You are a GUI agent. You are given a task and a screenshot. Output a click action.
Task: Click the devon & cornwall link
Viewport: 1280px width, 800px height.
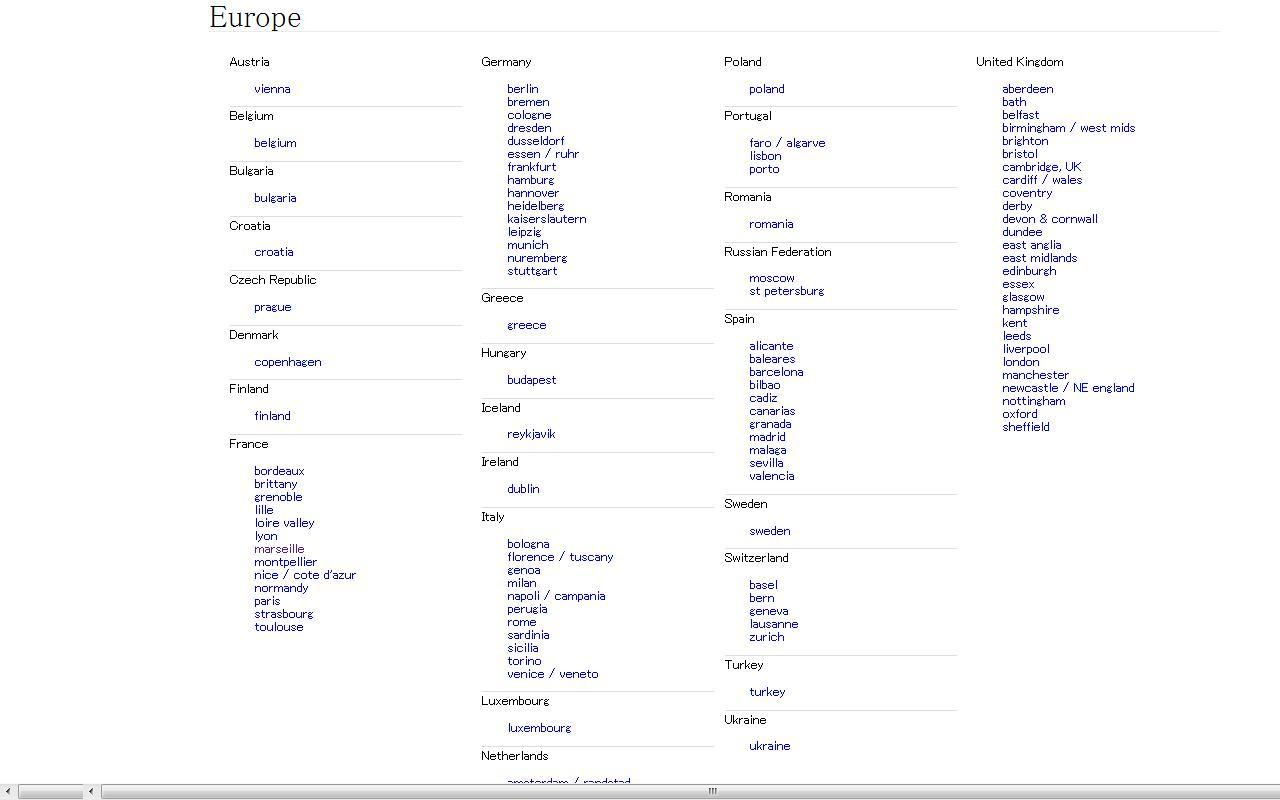(x=1050, y=219)
